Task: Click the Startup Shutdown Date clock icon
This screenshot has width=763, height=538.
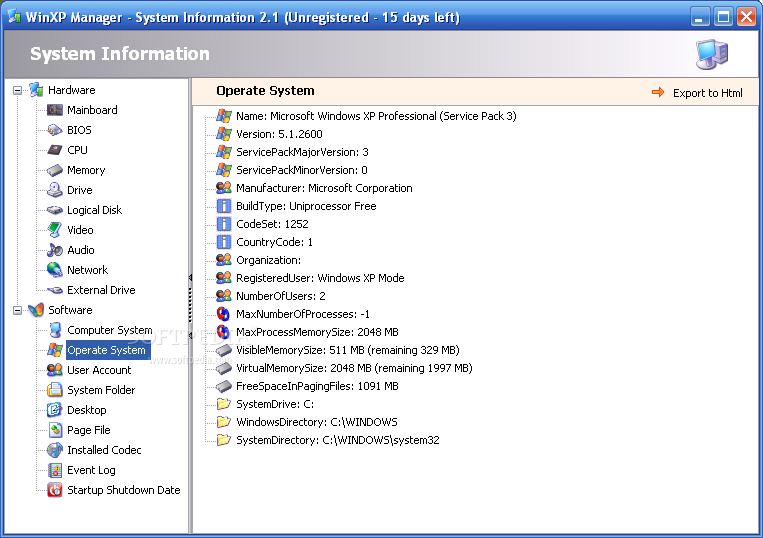Action: 54,490
